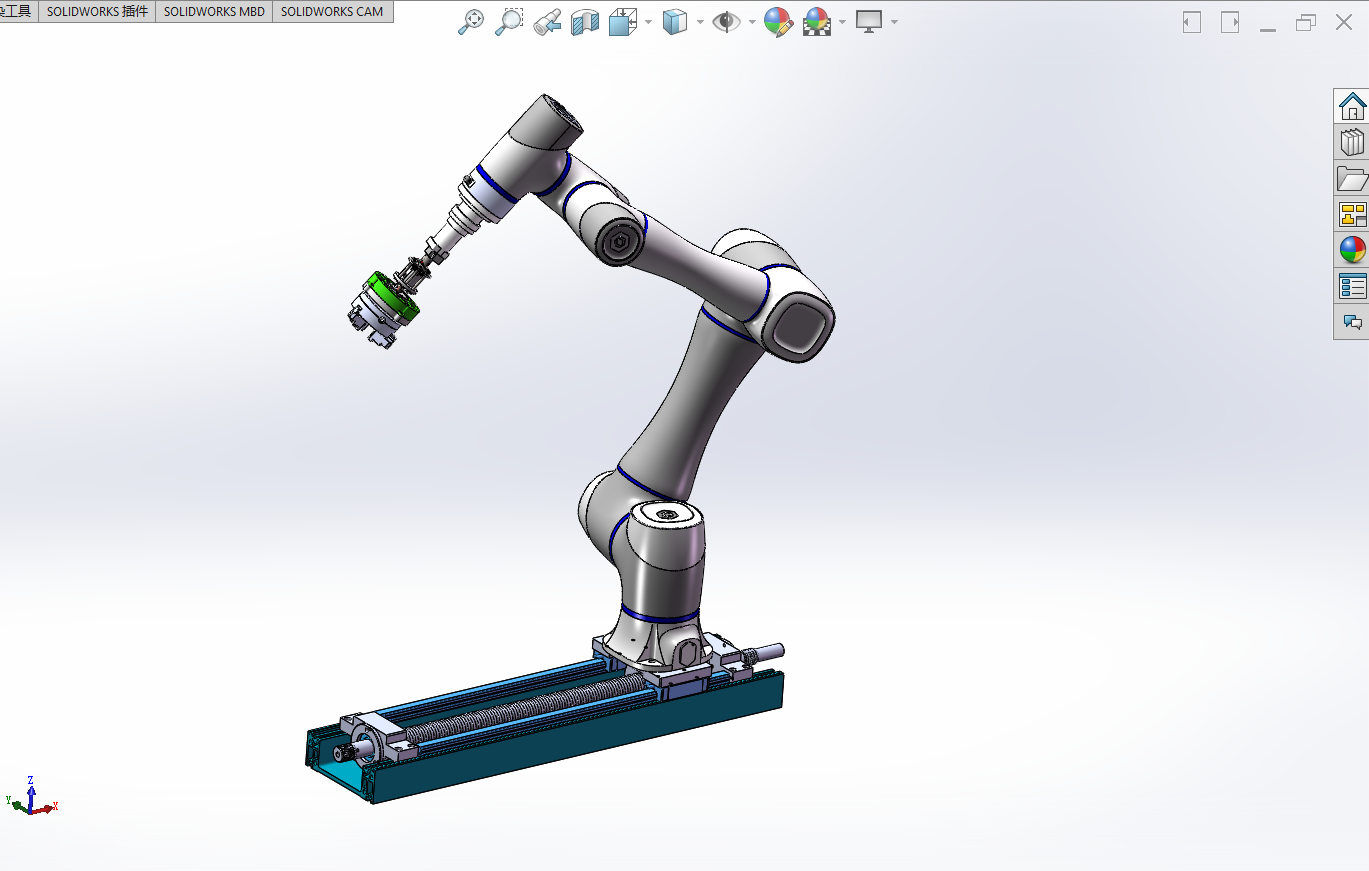Screen dimensions: 1369x871
Task: Click the partially visible 工具 tab
Action: pos(18,12)
